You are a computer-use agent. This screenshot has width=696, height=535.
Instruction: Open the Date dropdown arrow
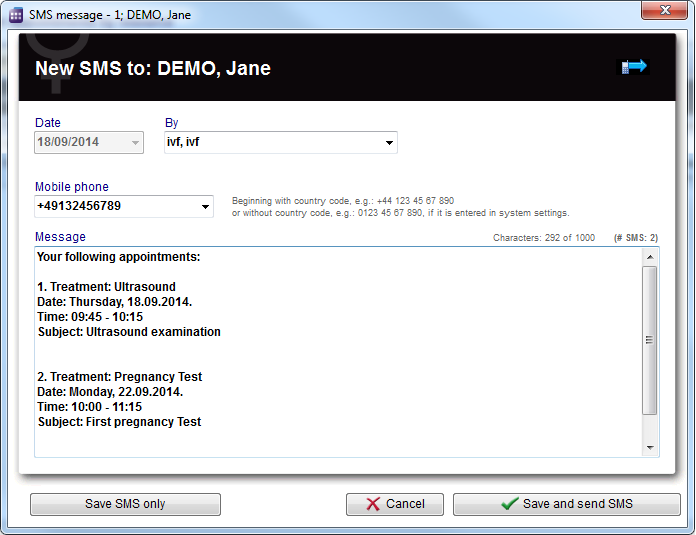pyautogui.click(x=135, y=143)
